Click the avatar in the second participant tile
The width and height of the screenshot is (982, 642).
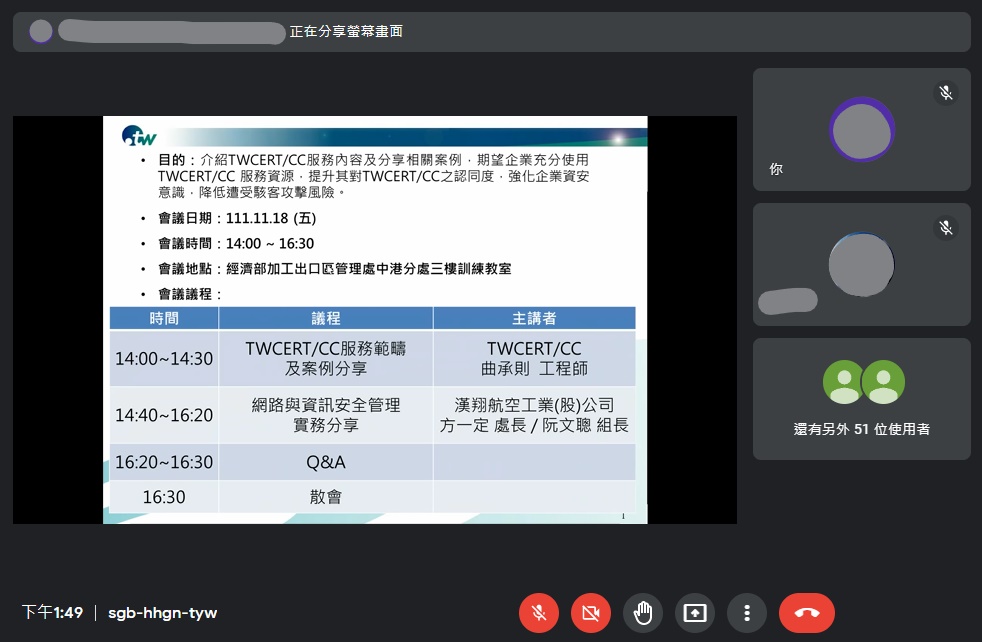861,265
